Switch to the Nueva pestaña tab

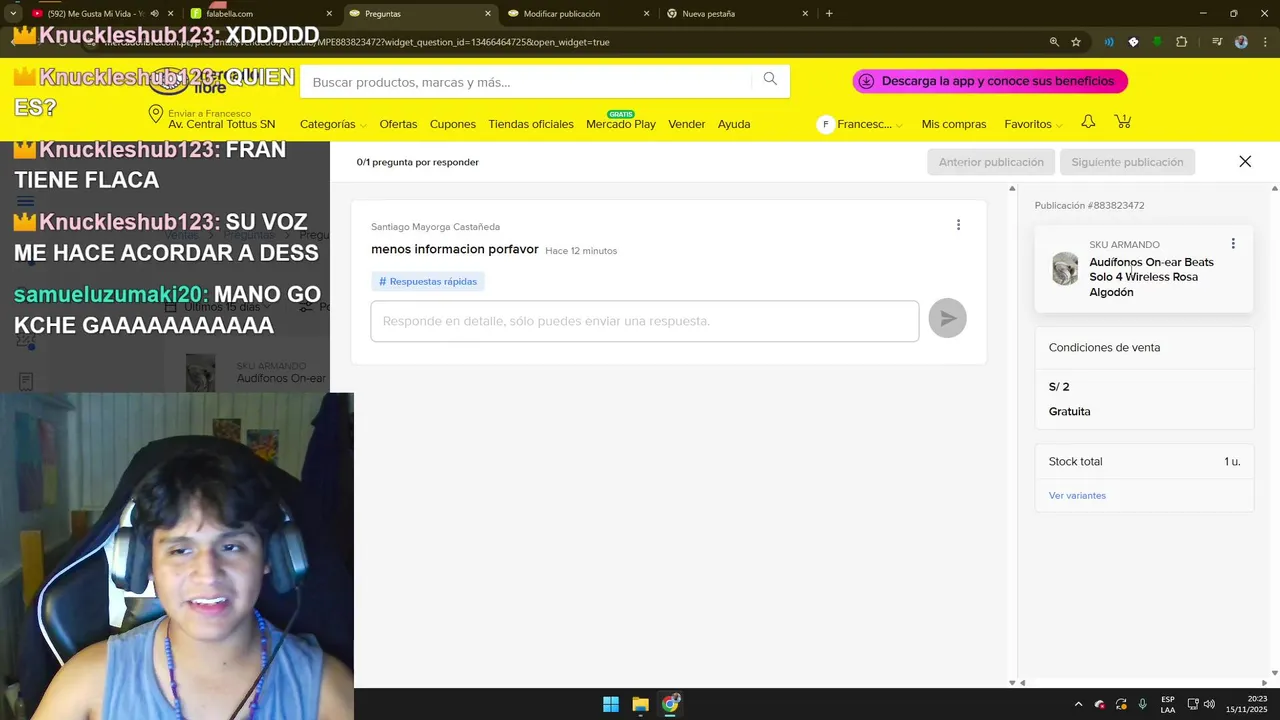pos(736,14)
